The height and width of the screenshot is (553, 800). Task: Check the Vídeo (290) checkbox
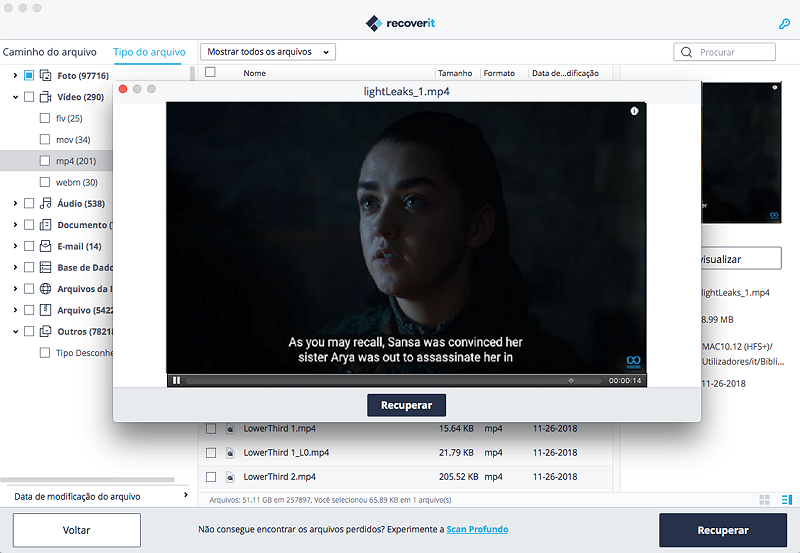point(29,97)
